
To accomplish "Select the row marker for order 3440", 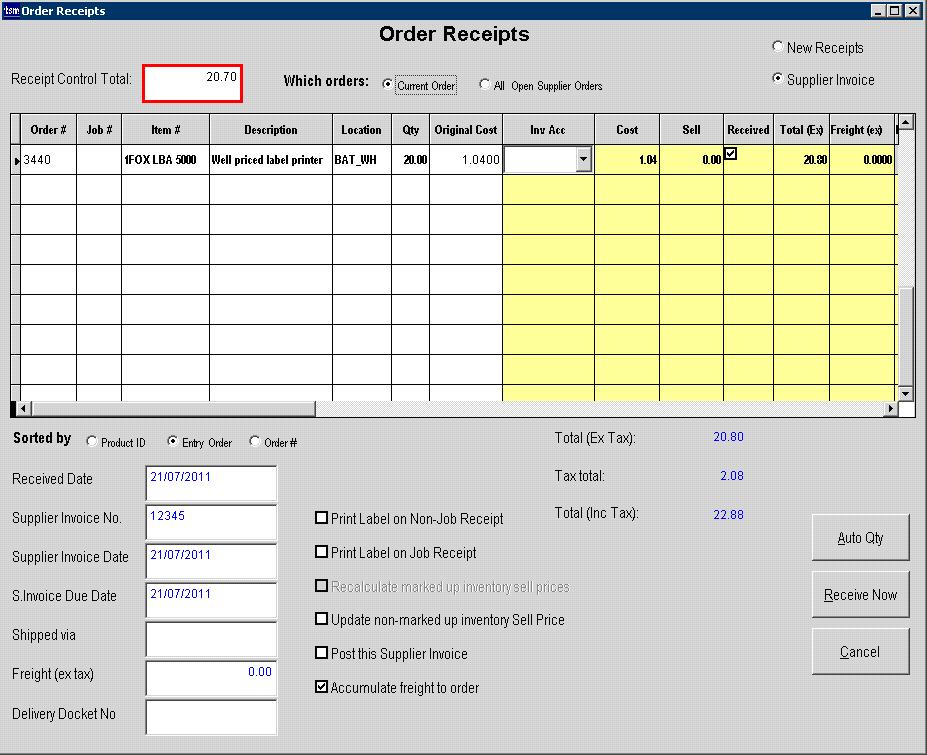I will click(16, 160).
